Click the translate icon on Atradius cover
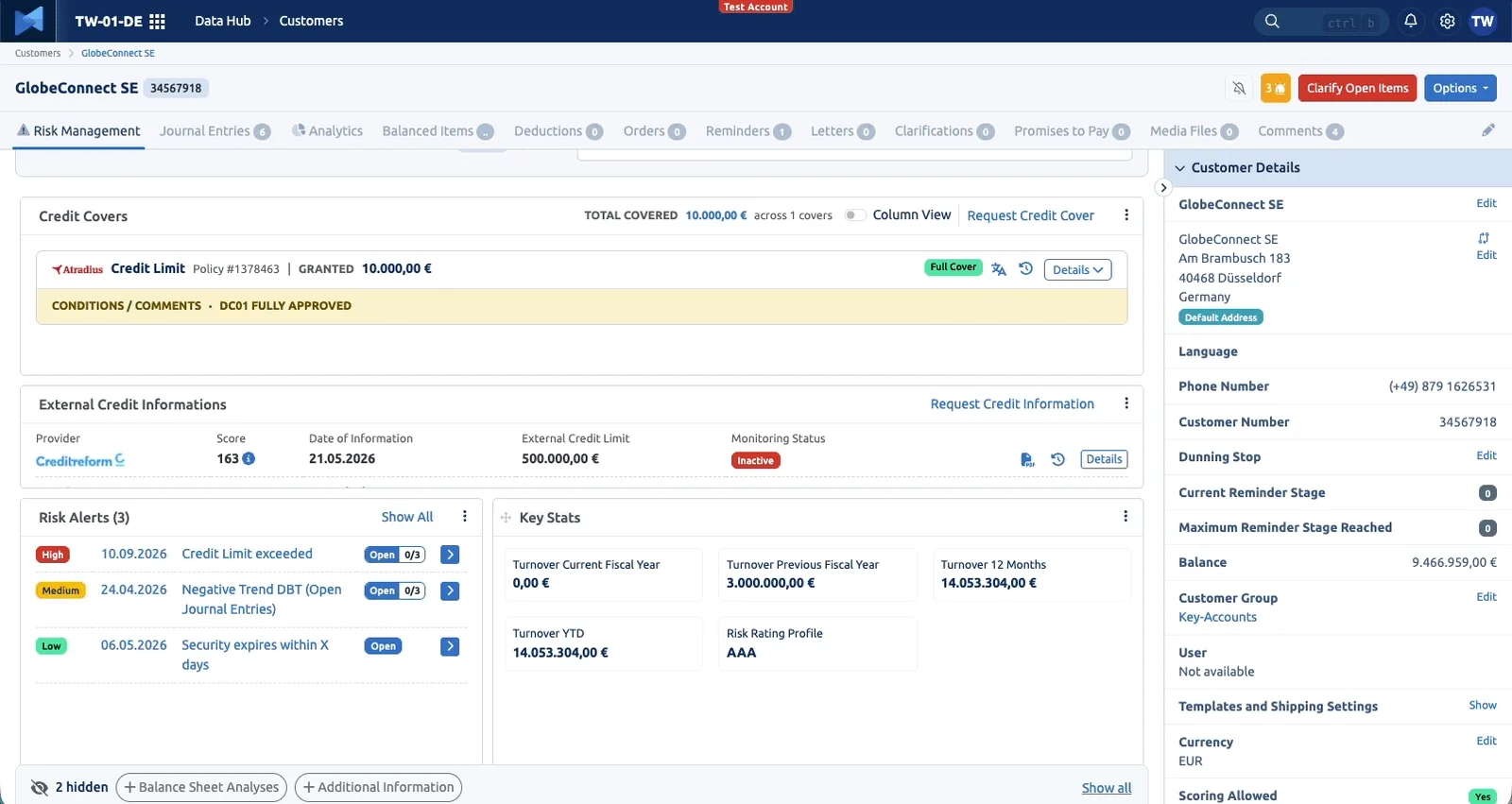The height and width of the screenshot is (804, 1512). pyautogui.click(x=999, y=269)
